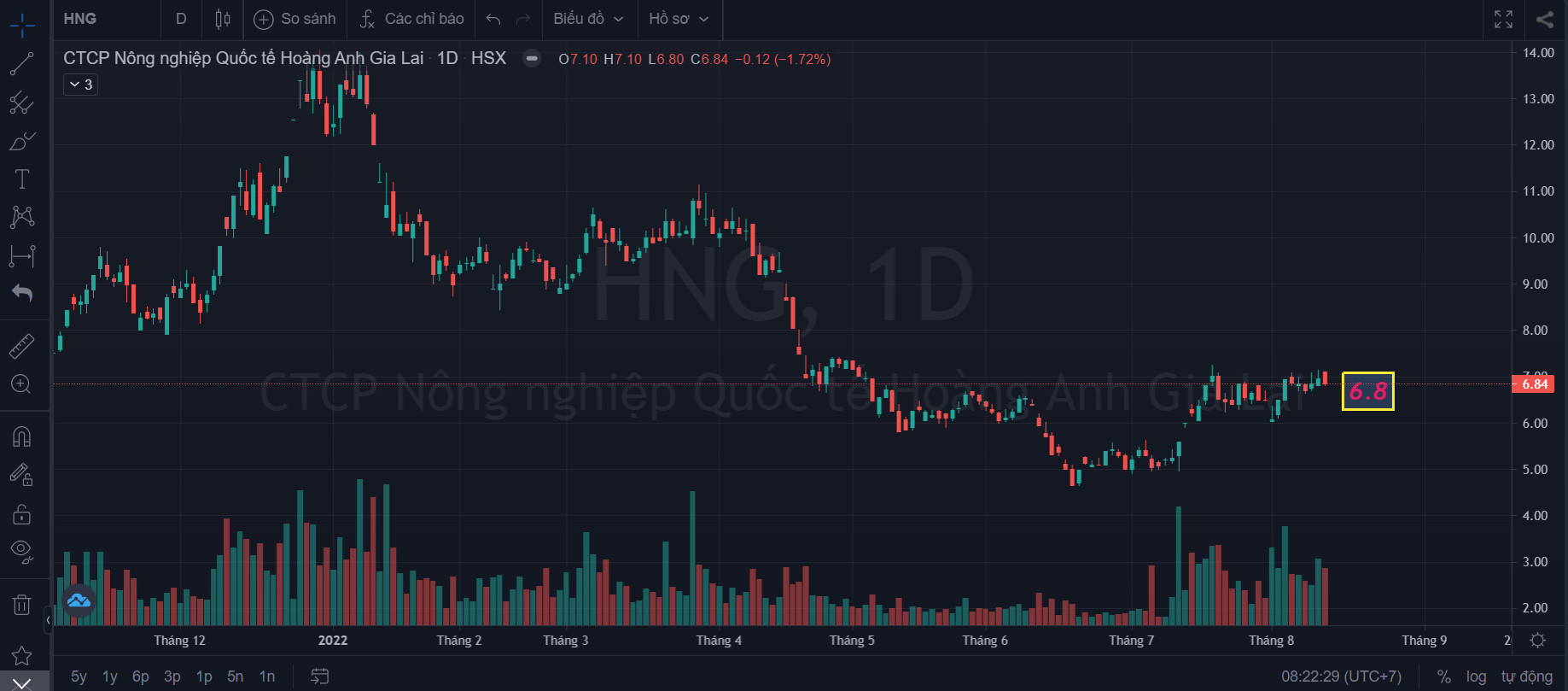Open the ruler measure tool
1568x691 pixels.
[x=21, y=346]
